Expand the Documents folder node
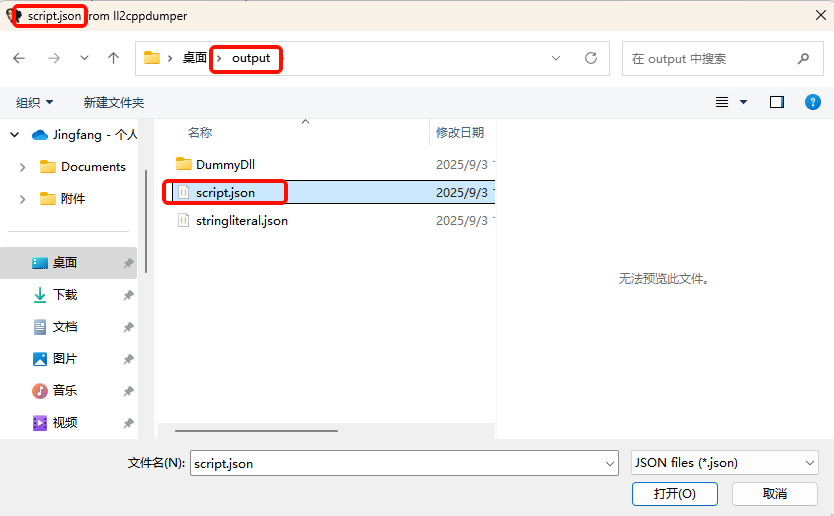This screenshot has height=516, width=834. [x=22, y=167]
